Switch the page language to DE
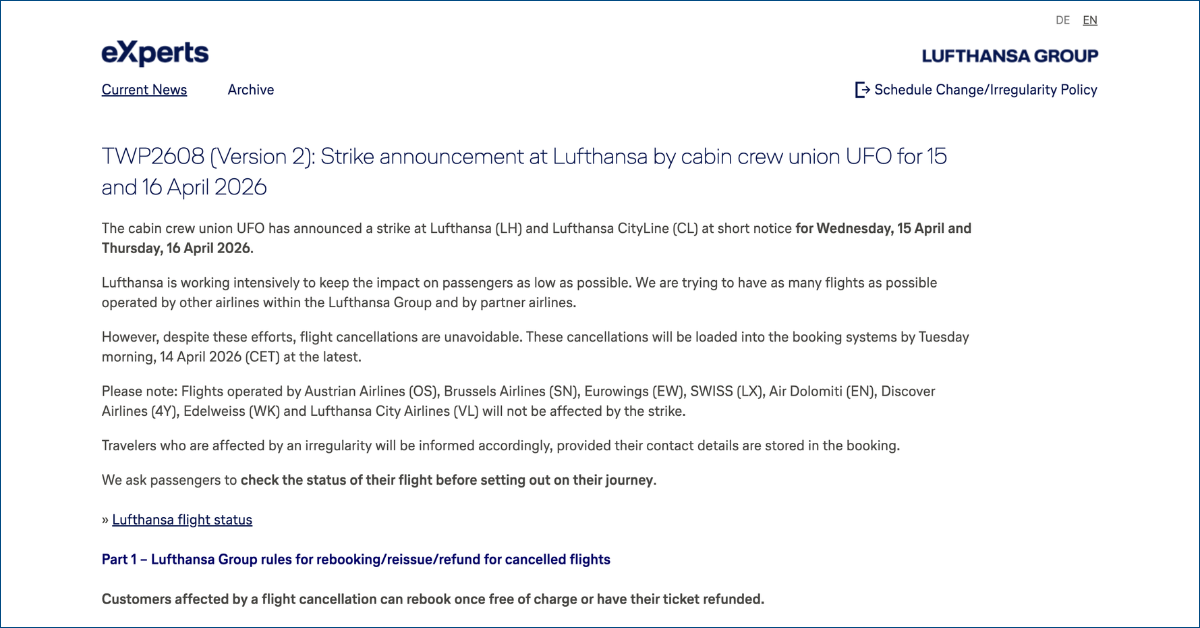This screenshot has width=1200, height=628. click(1062, 20)
